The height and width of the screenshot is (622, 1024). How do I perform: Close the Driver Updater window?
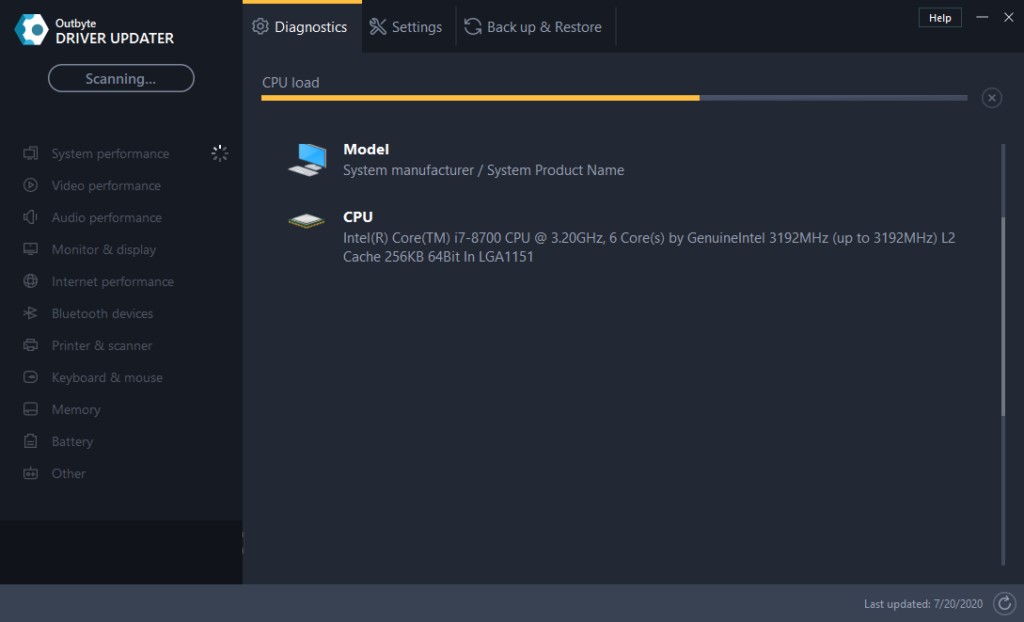1008,18
